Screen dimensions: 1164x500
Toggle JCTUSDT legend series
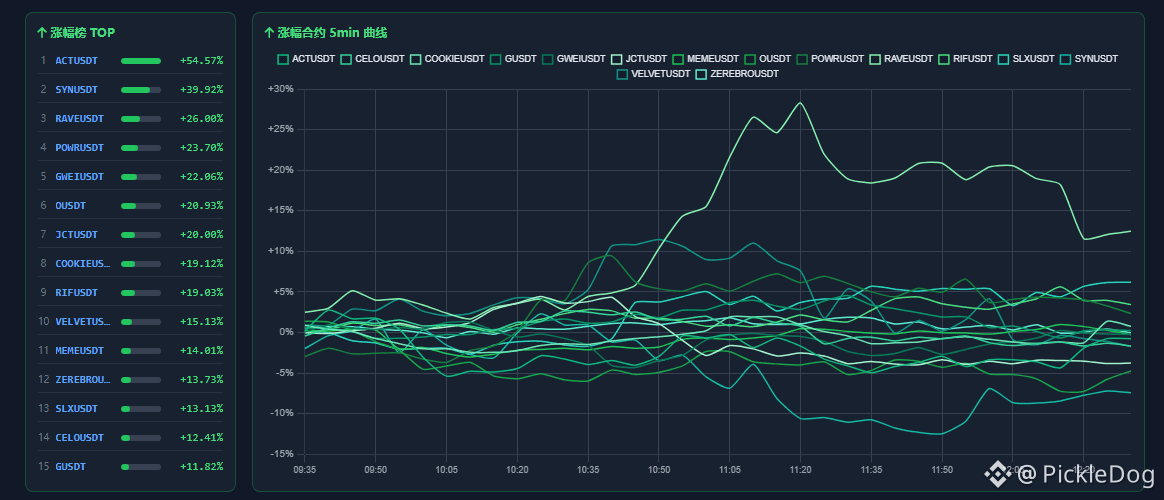point(638,59)
